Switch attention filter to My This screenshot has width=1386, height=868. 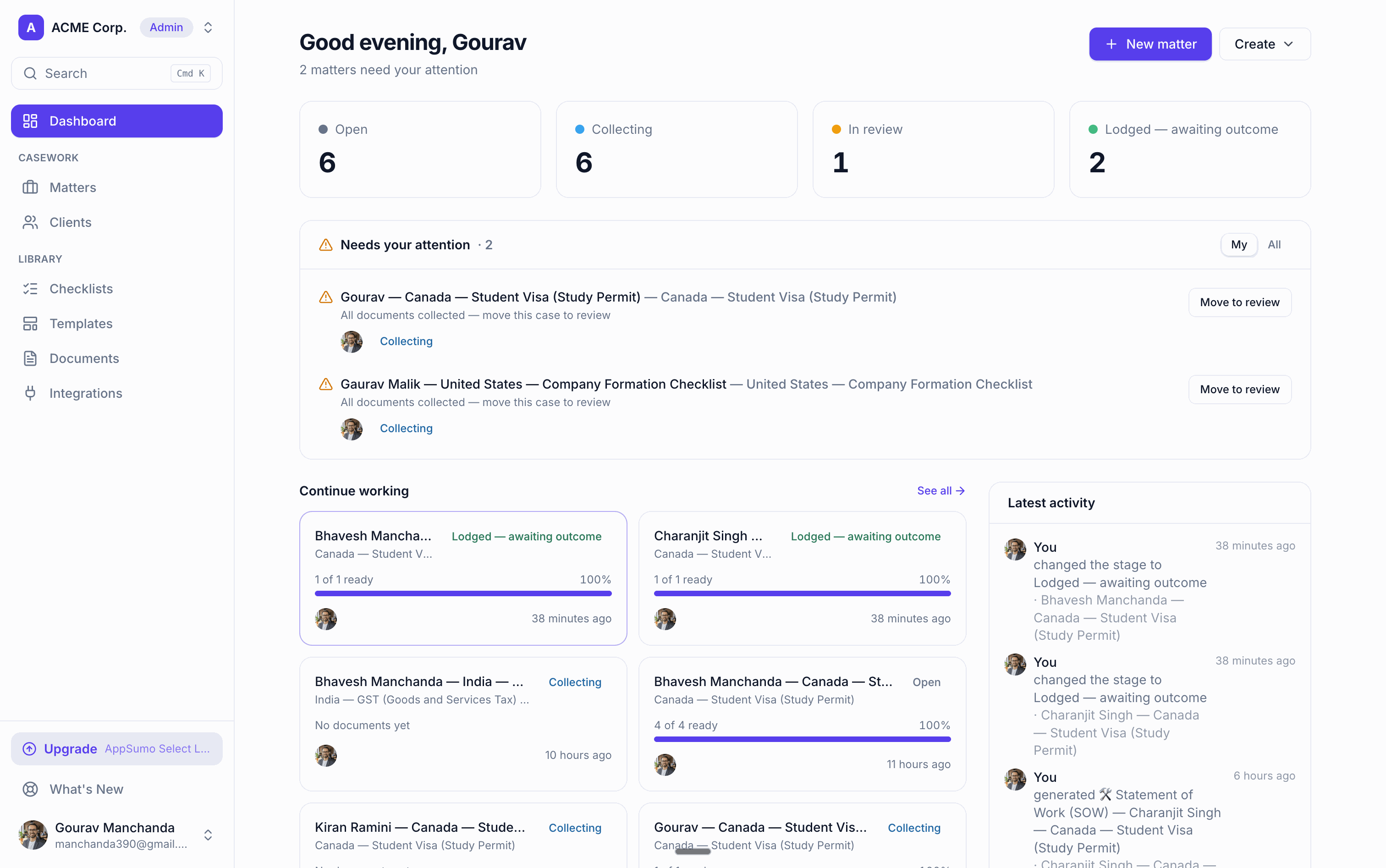1238,245
